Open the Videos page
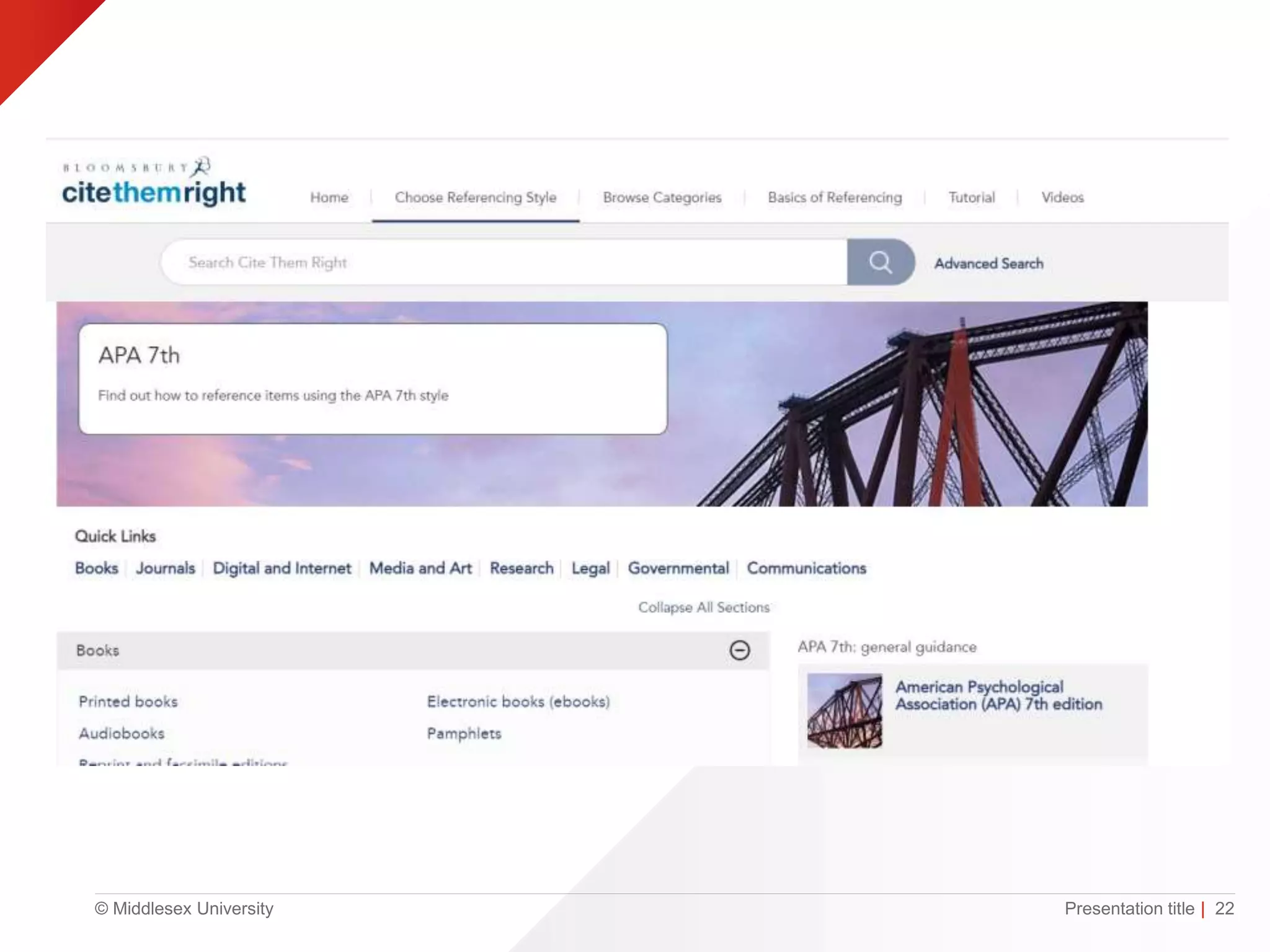The width and height of the screenshot is (1270, 952). pyautogui.click(x=1062, y=198)
